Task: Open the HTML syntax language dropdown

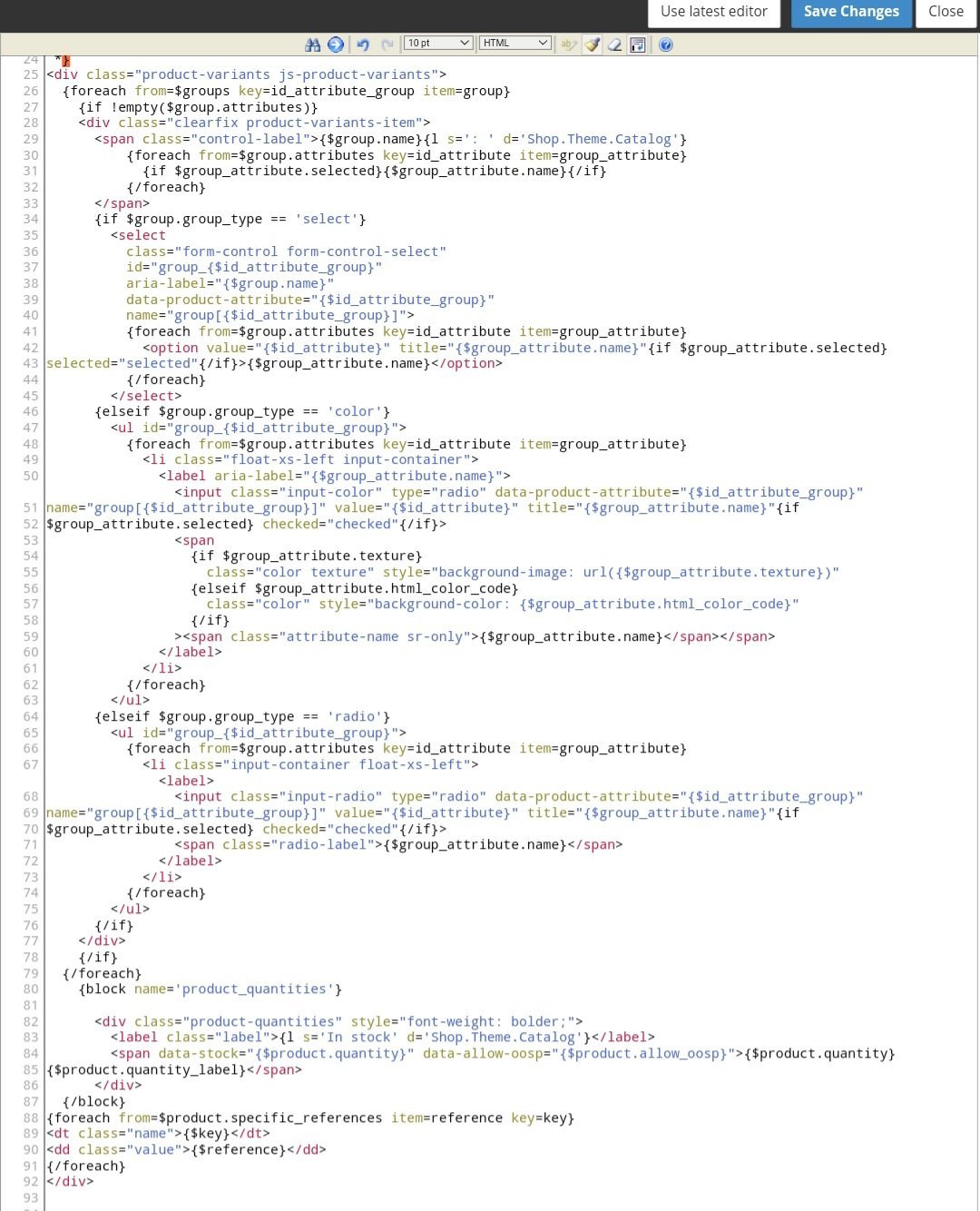Action: pos(515,43)
